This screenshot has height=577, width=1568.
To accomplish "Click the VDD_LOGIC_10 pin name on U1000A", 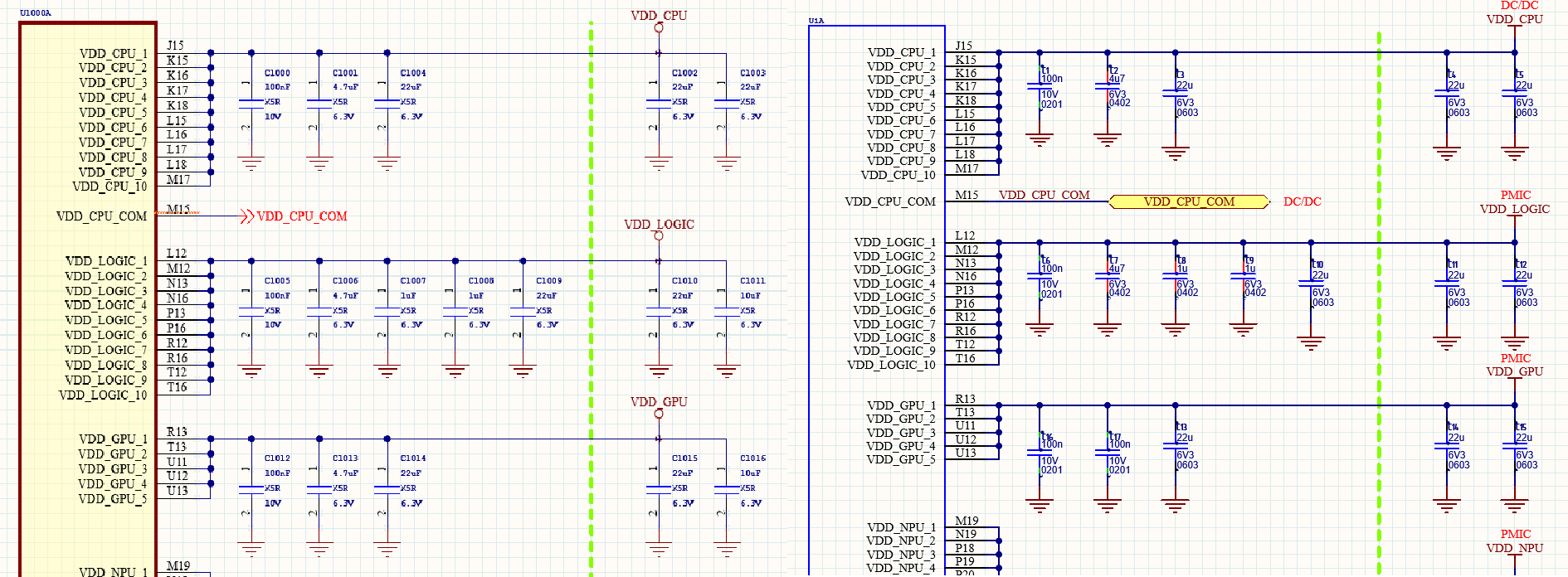I will (x=103, y=395).
